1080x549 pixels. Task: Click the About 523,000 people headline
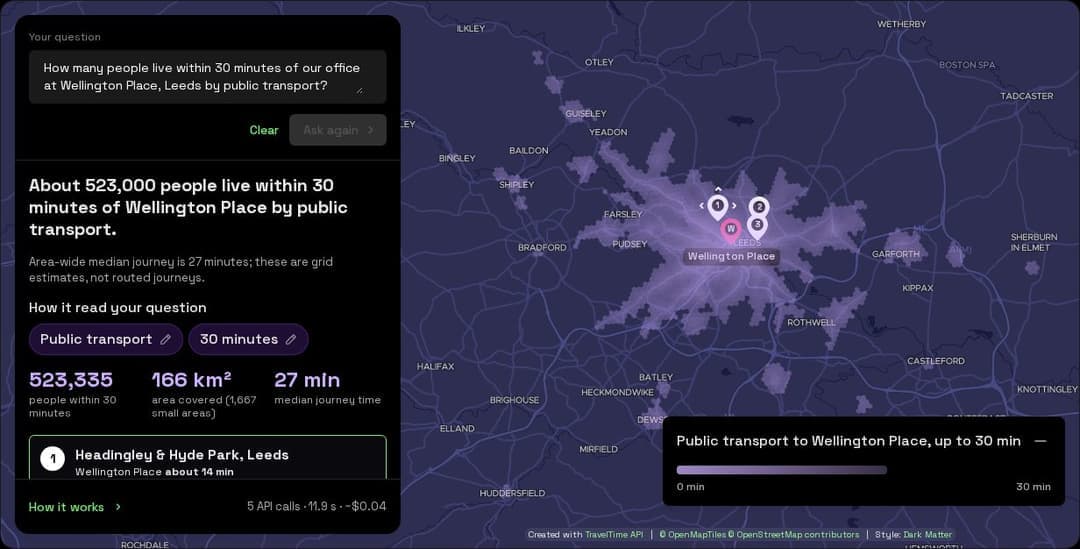[188, 207]
